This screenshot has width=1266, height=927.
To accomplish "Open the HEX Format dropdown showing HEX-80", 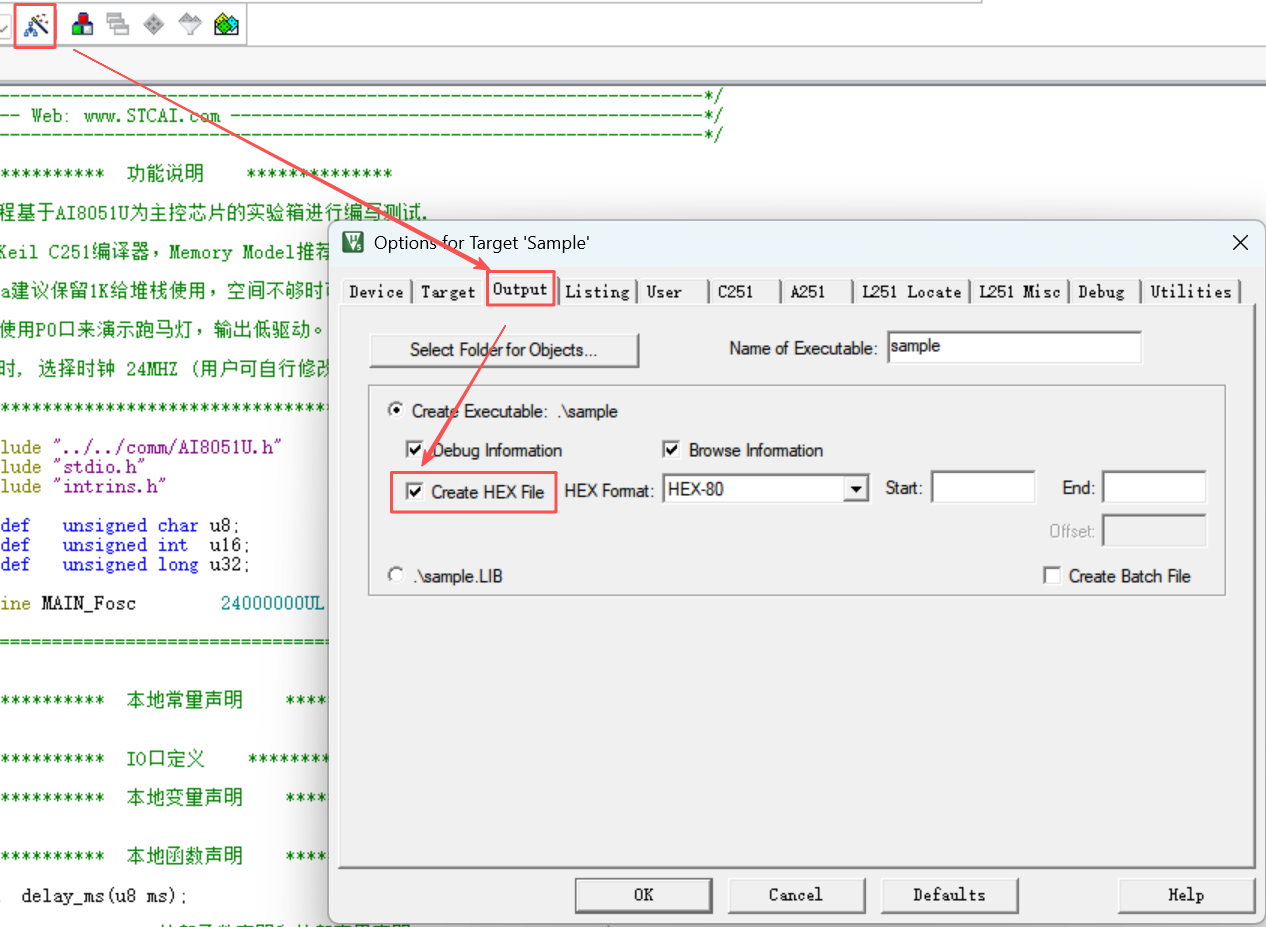I will pos(854,488).
